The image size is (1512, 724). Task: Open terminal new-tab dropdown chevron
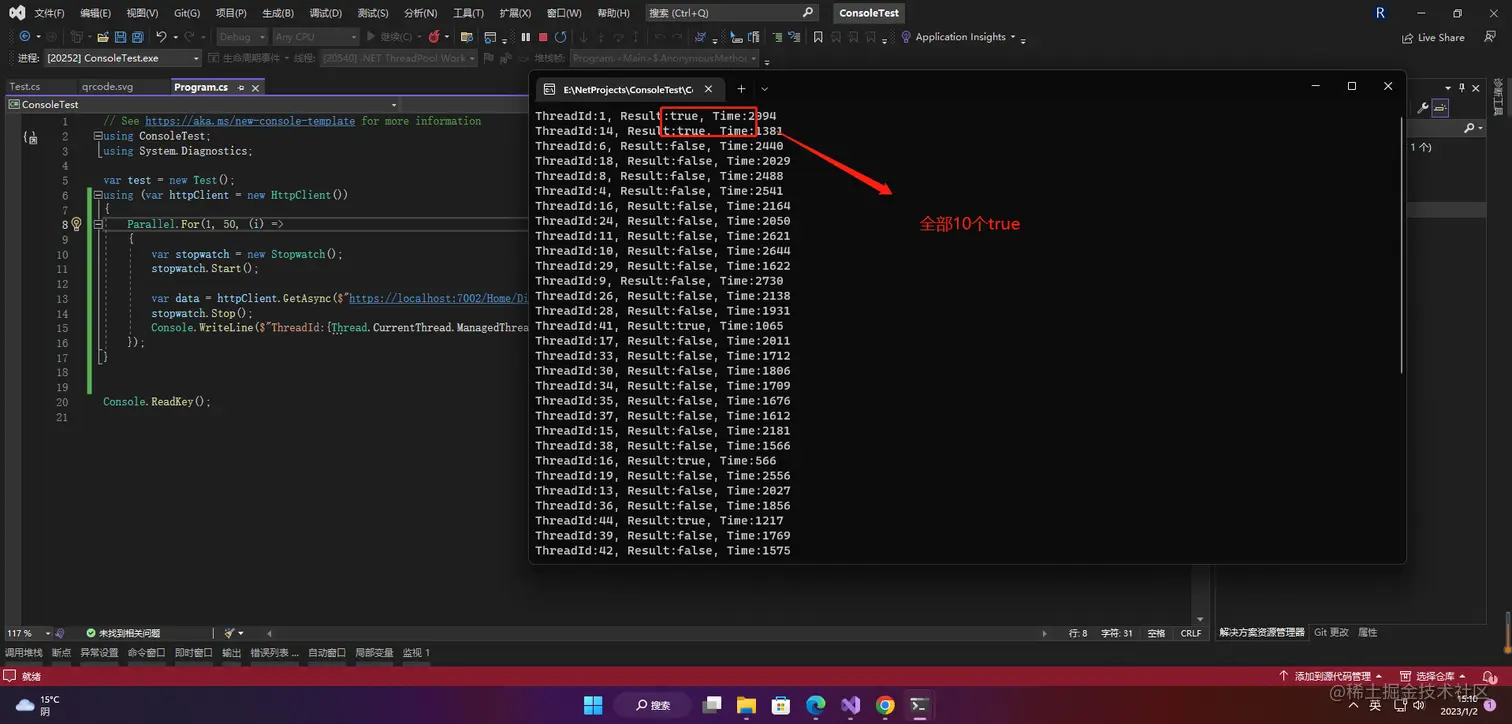point(765,89)
